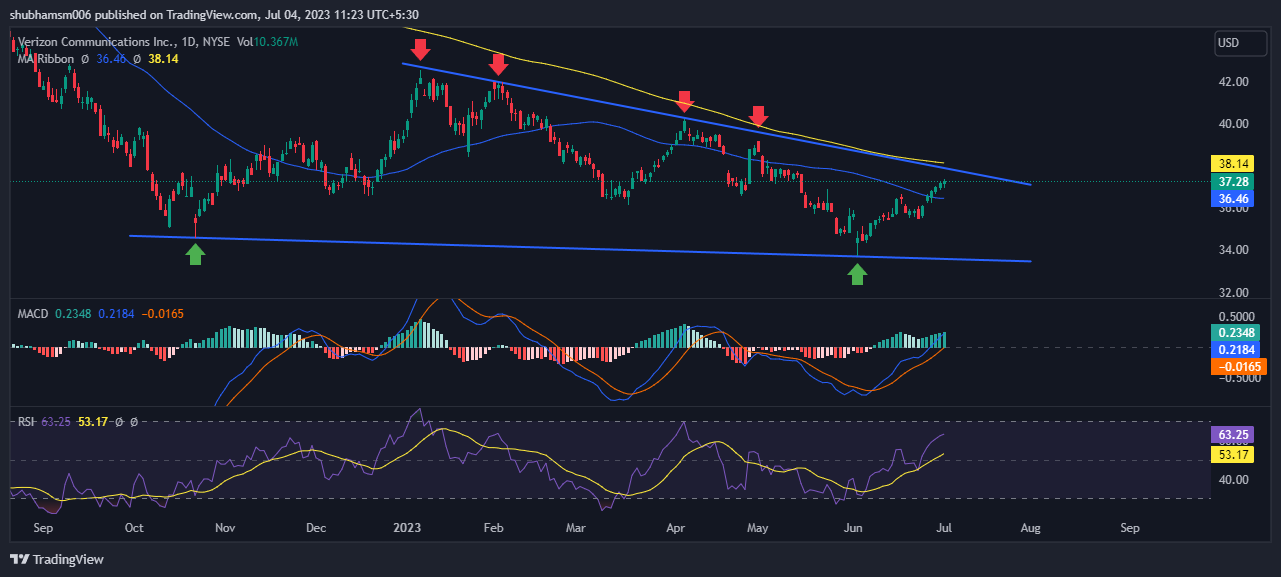The image size is (1281, 577).
Task: Click the May label on the time axis
Action: [x=757, y=527]
